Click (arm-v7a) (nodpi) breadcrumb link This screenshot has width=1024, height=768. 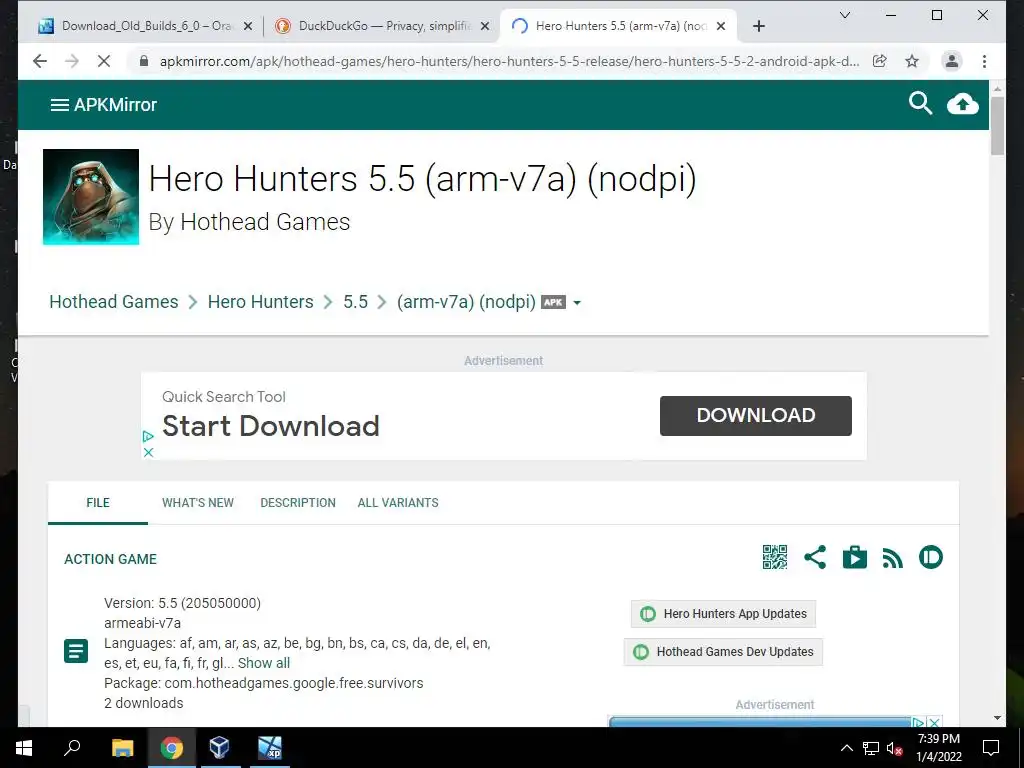point(466,302)
